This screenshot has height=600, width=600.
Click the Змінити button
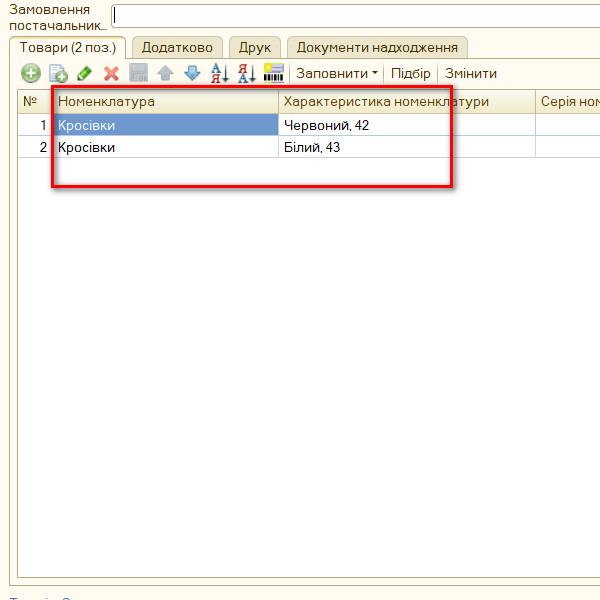click(x=471, y=73)
